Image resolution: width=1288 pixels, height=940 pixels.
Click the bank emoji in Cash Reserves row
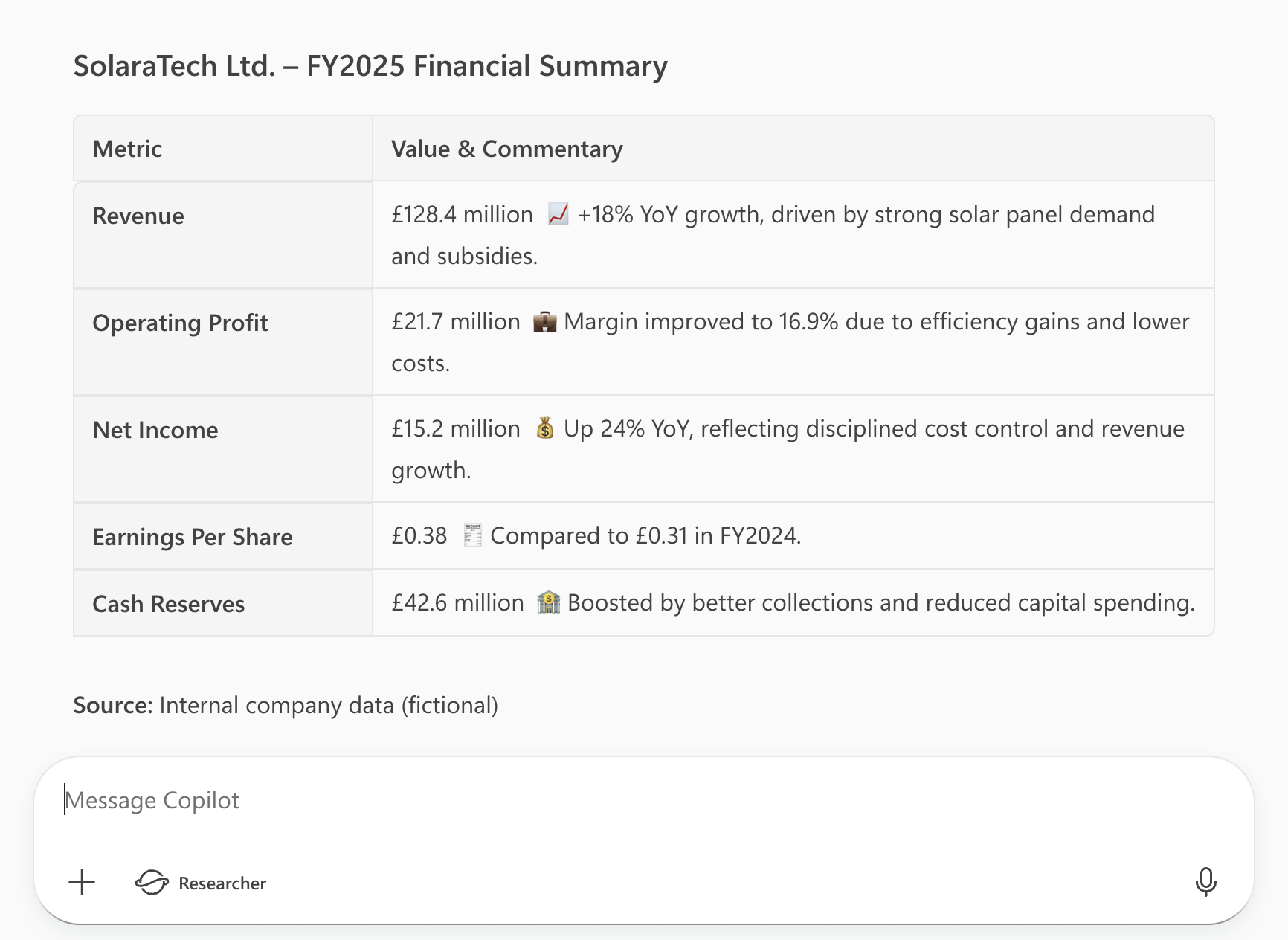pyautogui.click(x=548, y=602)
